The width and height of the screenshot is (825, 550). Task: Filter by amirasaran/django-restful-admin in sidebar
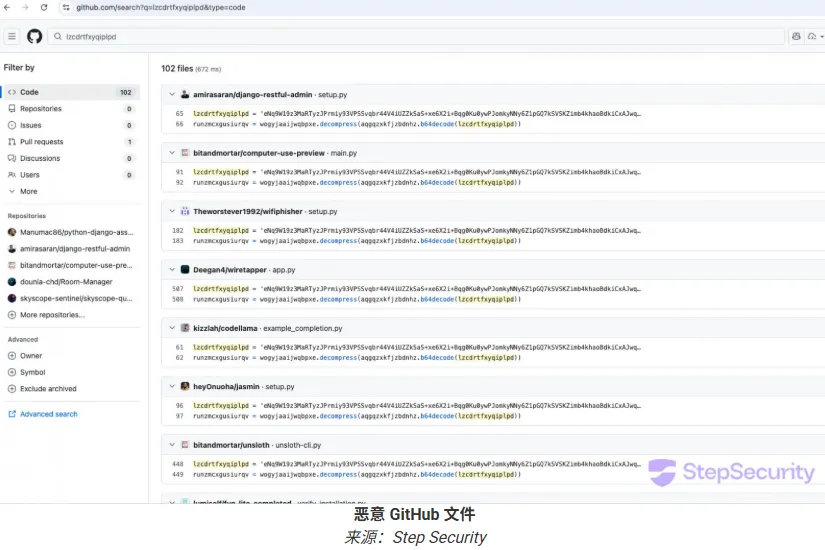(71, 248)
